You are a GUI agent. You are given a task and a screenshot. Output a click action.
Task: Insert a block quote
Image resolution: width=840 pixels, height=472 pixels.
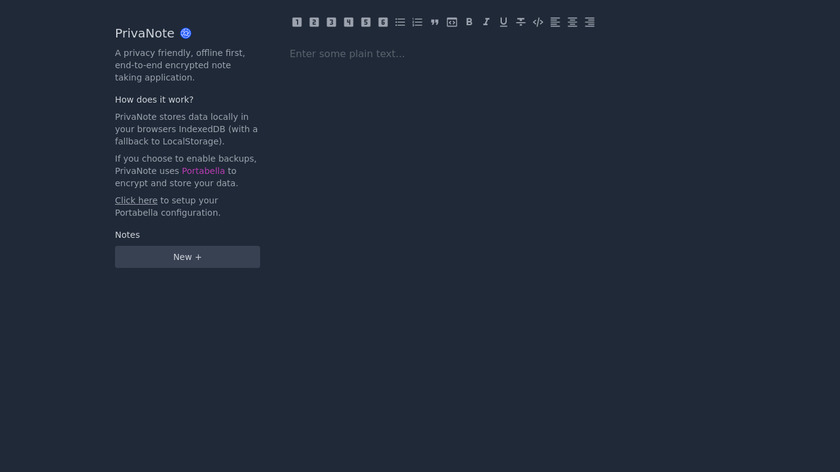[x=434, y=22]
